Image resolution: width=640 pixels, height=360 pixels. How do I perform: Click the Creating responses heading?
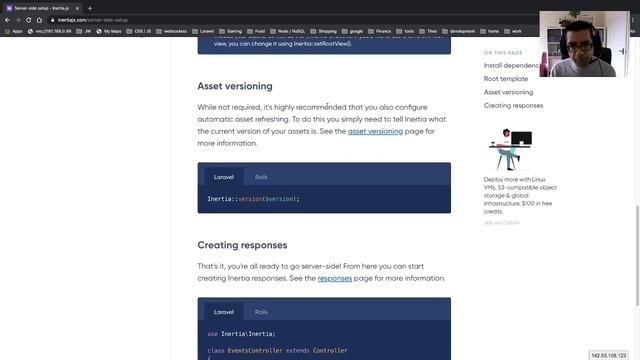pos(242,245)
